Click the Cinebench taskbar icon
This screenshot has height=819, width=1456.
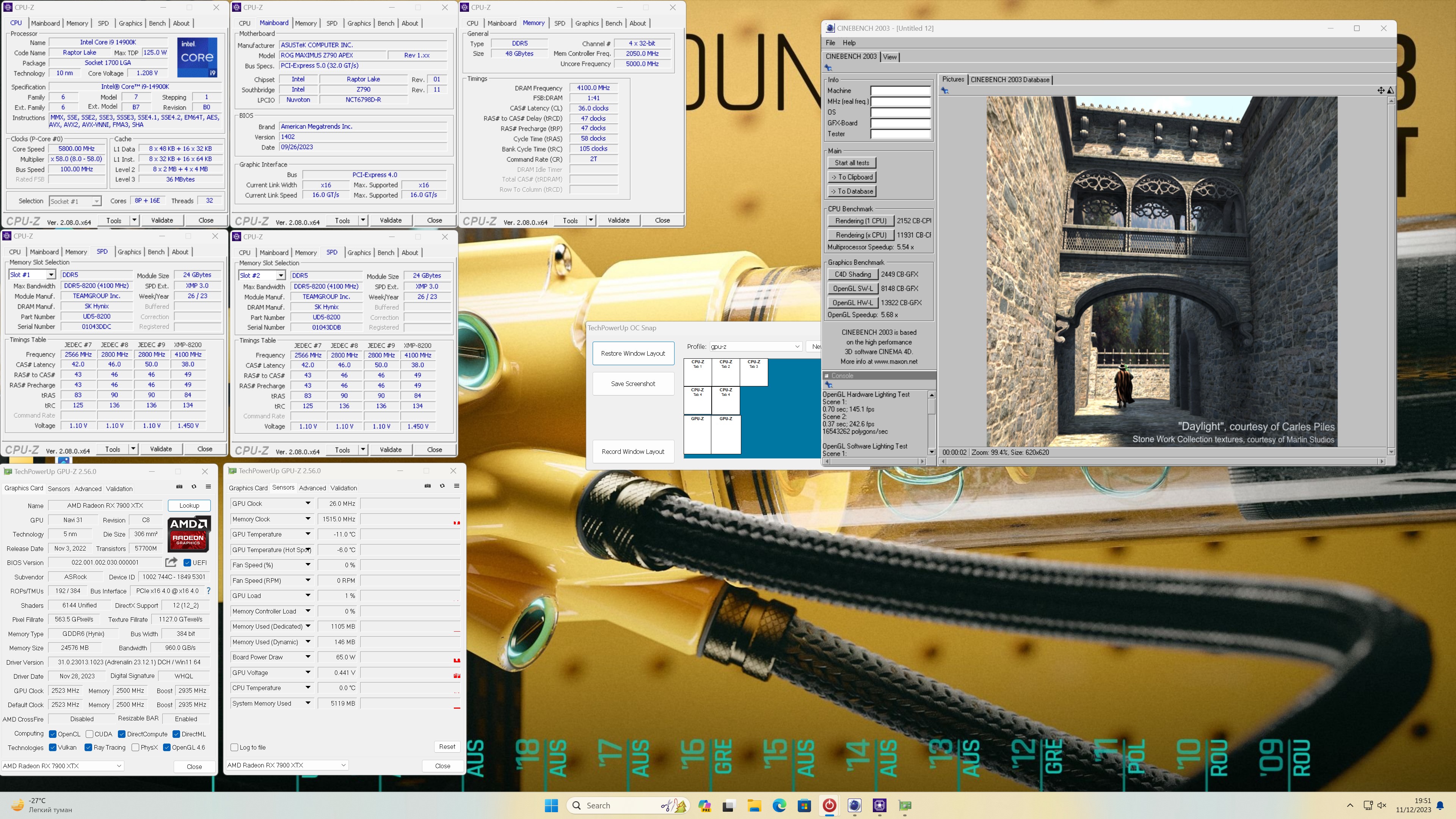click(x=855, y=805)
